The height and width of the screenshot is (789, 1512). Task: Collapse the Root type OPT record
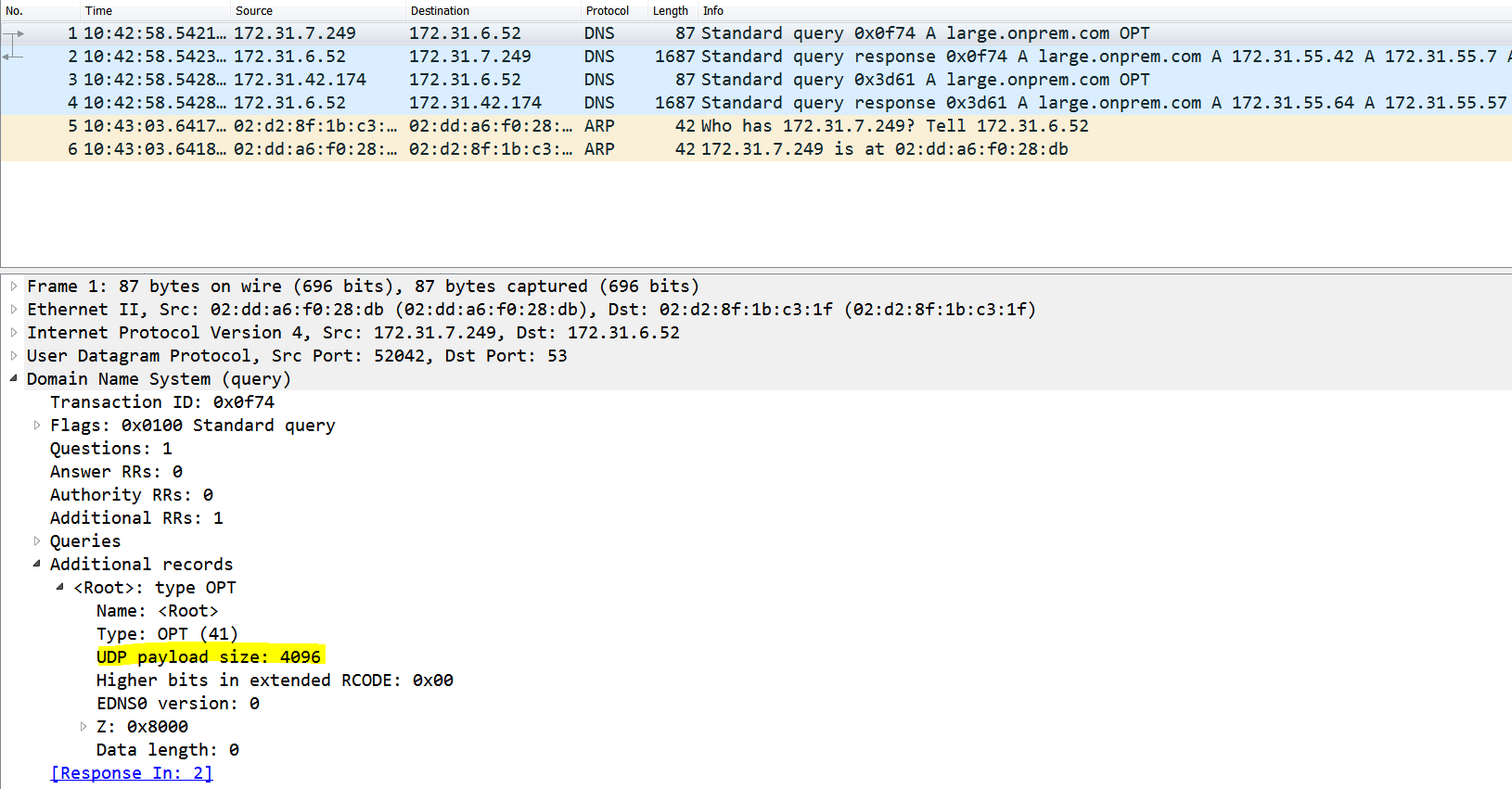[x=60, y=587]
